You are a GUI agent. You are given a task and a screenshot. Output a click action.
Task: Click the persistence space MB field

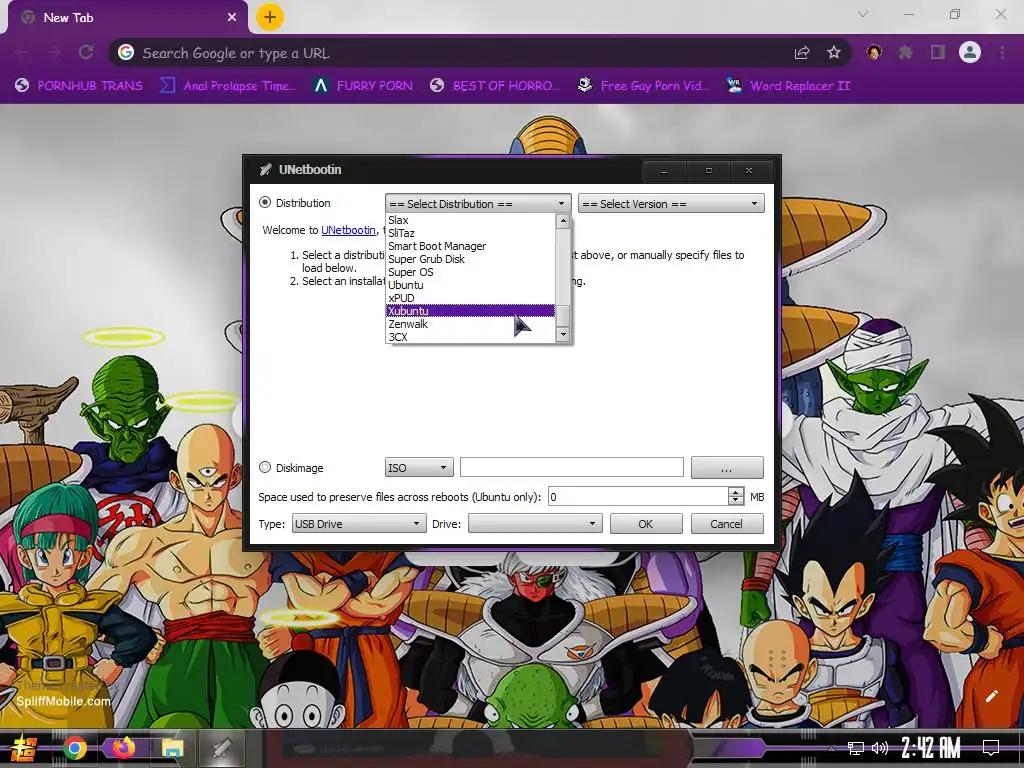pyautogui.click(x=638, y=497)
